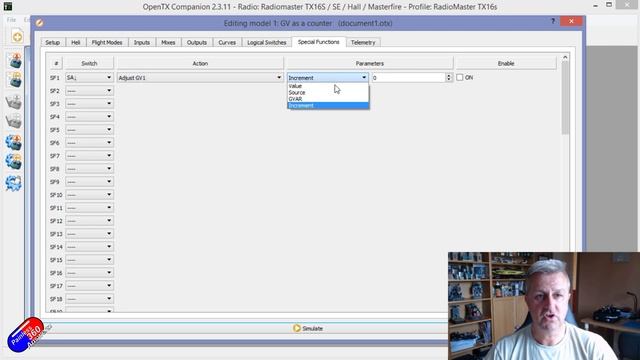Click the Simulate button
Image resolution: width=640 pixels, height=360 pixels.
(308, 328)
